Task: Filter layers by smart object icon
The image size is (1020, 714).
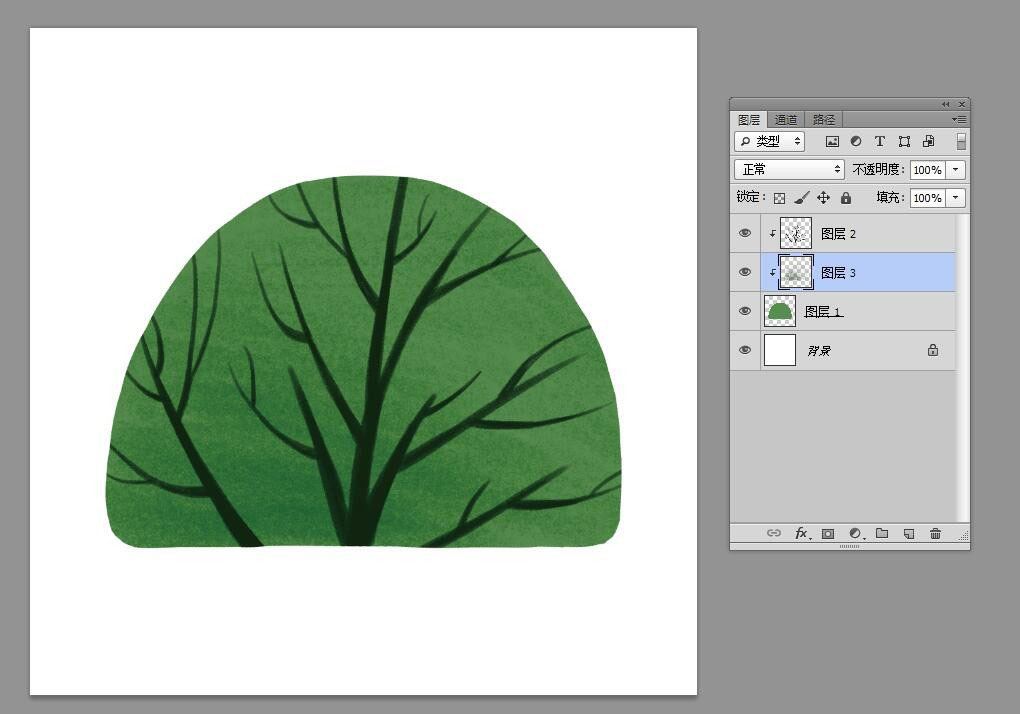Action: [x=929, y=141]
